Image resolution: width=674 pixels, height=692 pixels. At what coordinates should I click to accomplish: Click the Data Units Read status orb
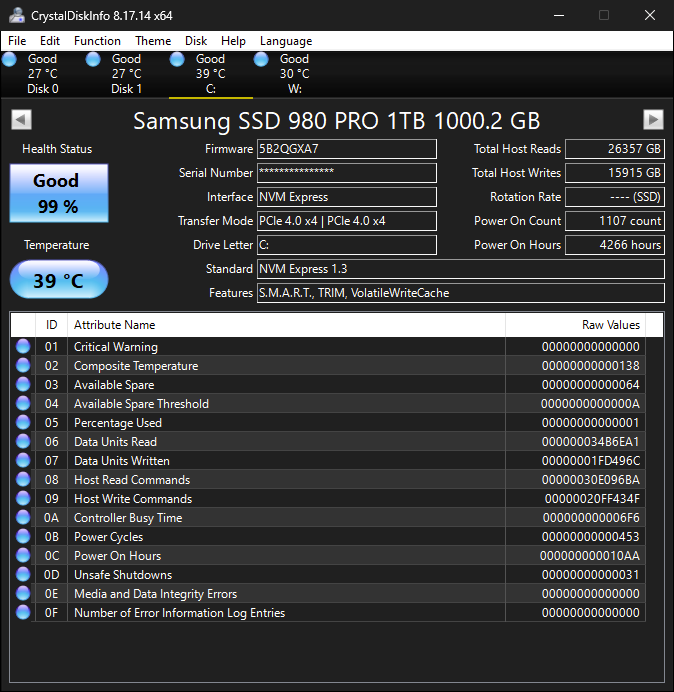[23, 441]
